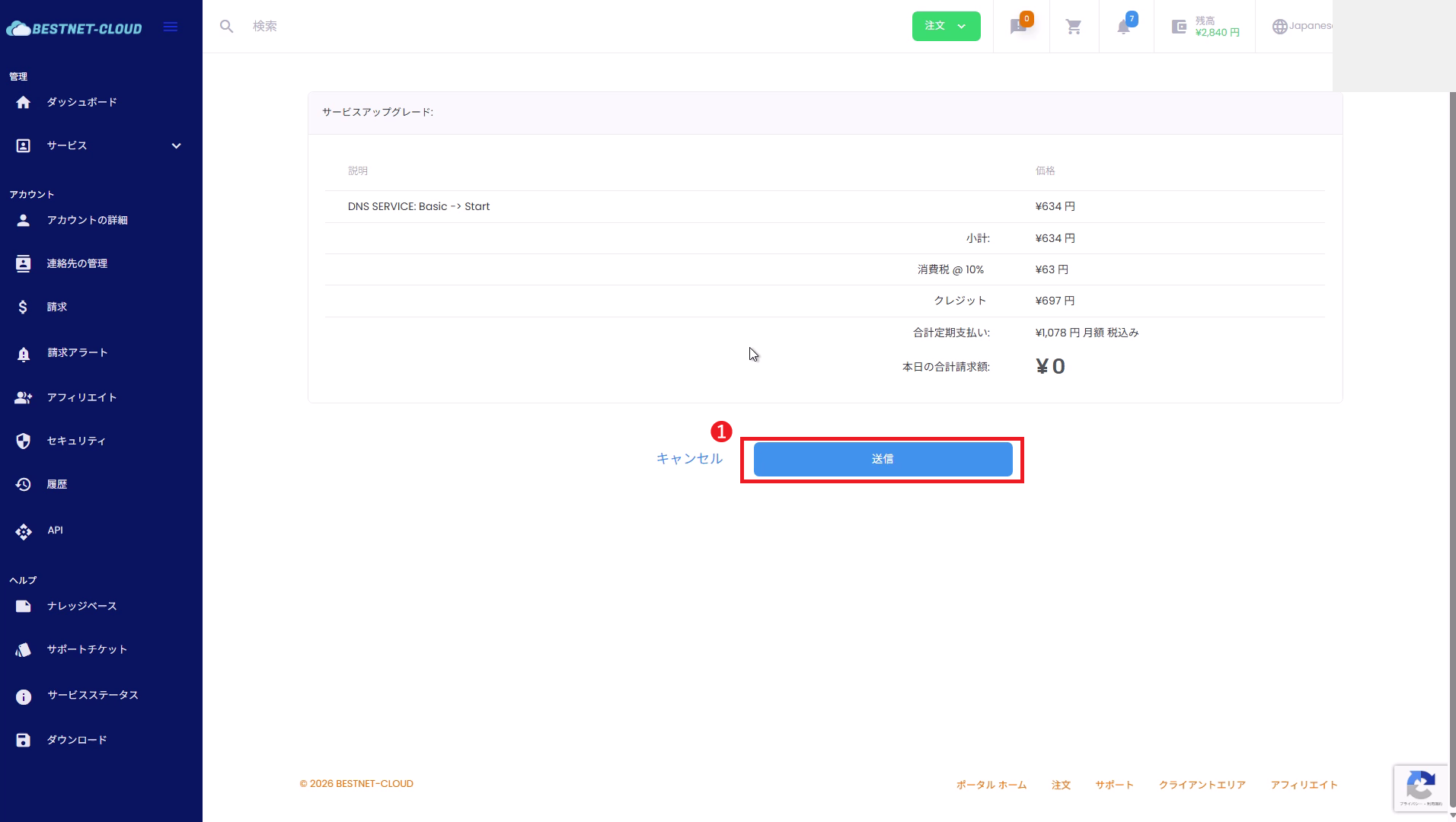Image resolution: width=1456 pixels, height=822 pixels.
Task: Expand the サービス sidebar submenu chevron
Action: (x=176, y=146)
